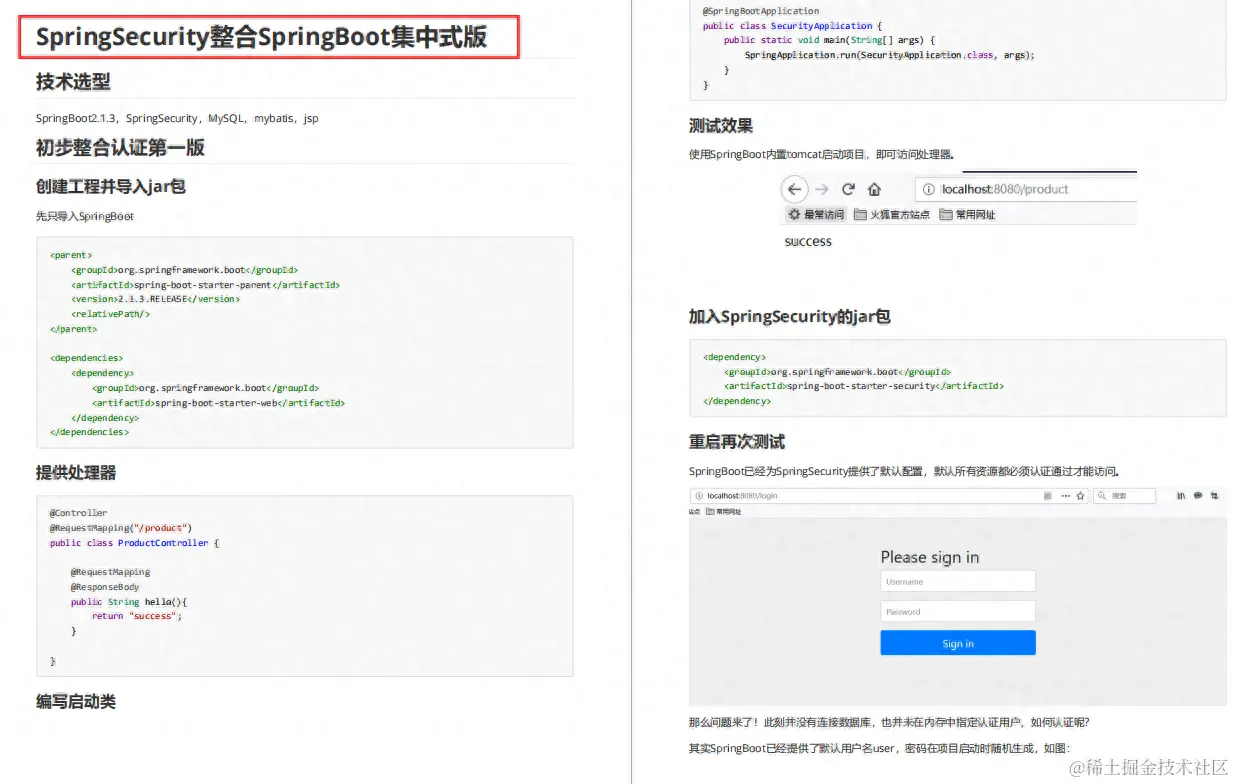Click the localhost:8080/product address field
The width and height of the screenshot is (1235, 784).
(1026, 189)
